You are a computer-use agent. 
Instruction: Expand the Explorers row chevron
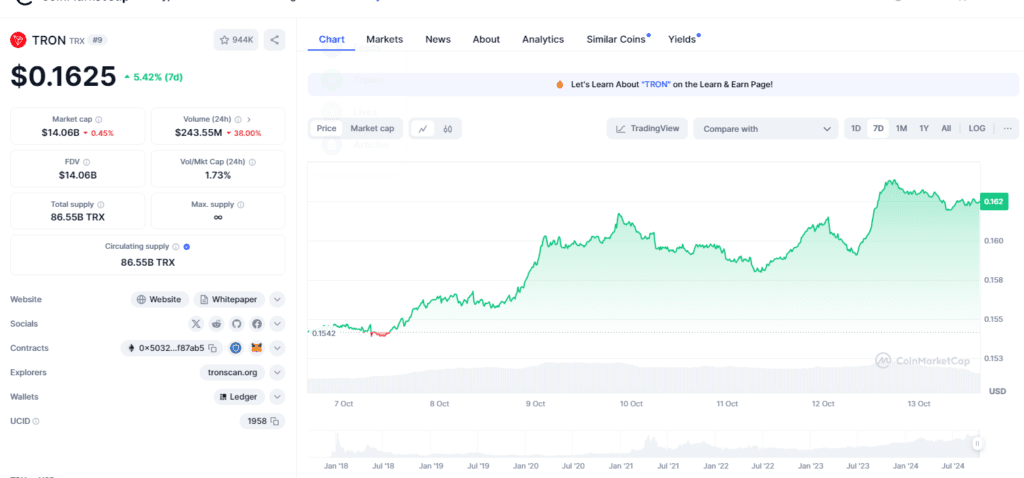tap(278, 373)
